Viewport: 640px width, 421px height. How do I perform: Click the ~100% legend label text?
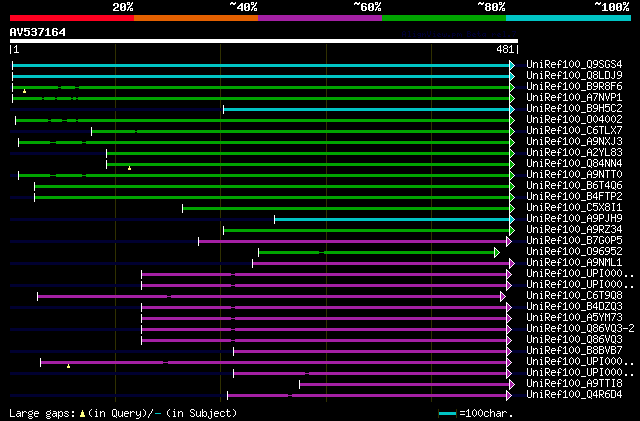coord(611,7)
